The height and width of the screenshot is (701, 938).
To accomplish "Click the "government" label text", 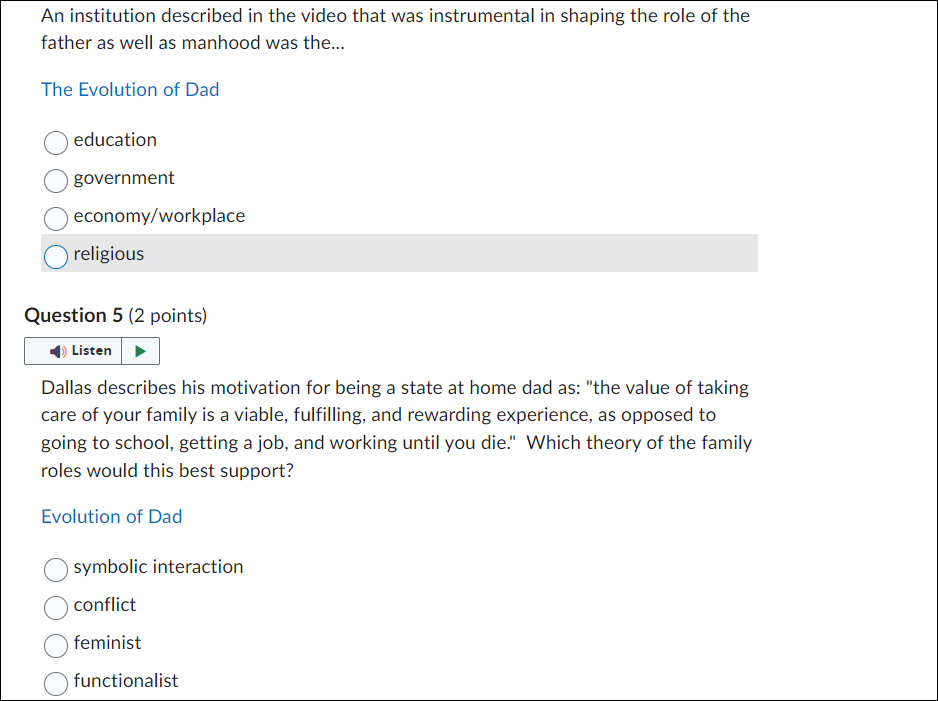I will 124,178.
